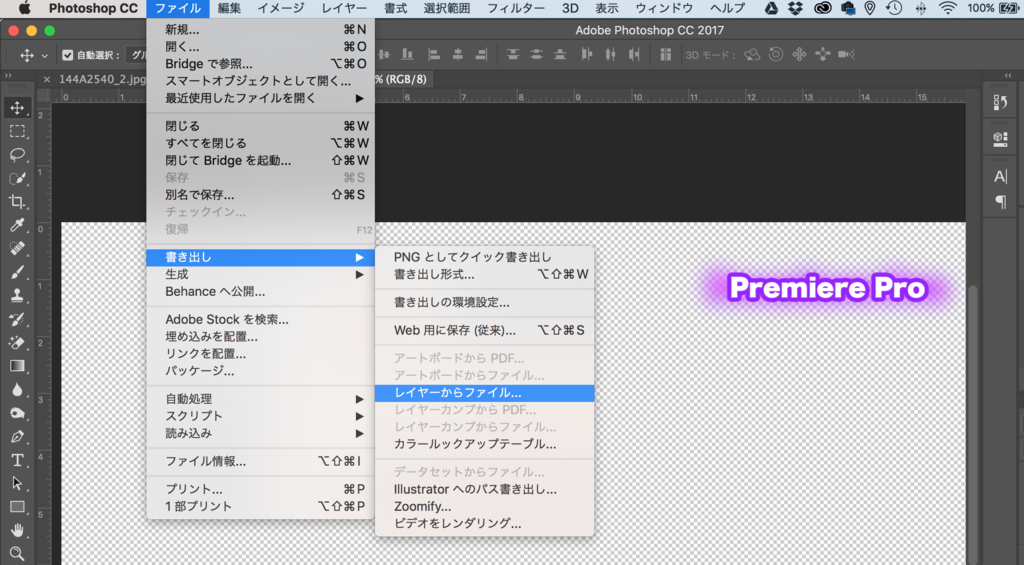Open the ウィンドウ menu

click(x=664, y=8)
